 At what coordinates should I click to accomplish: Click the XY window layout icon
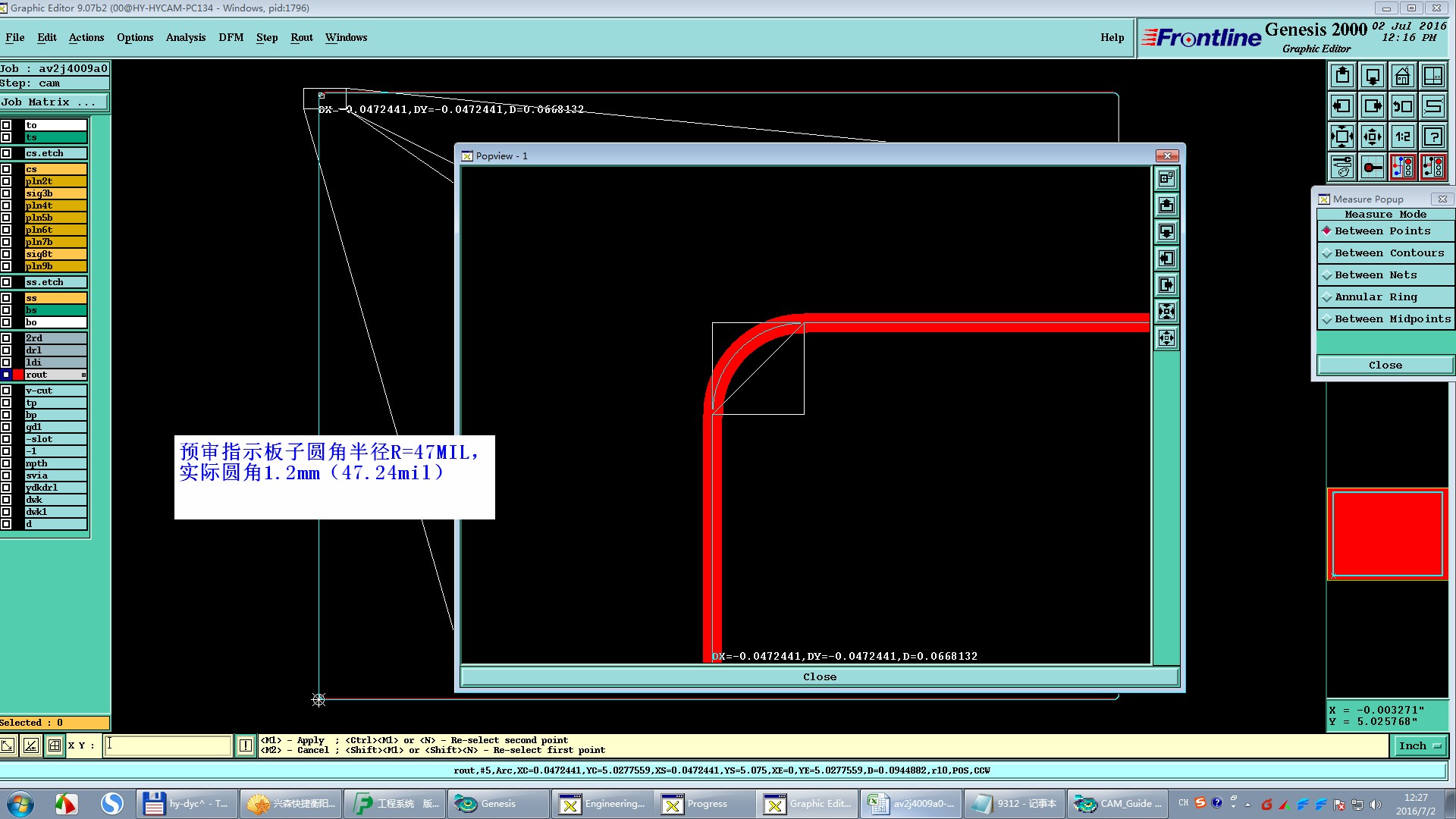(1433, 76)
